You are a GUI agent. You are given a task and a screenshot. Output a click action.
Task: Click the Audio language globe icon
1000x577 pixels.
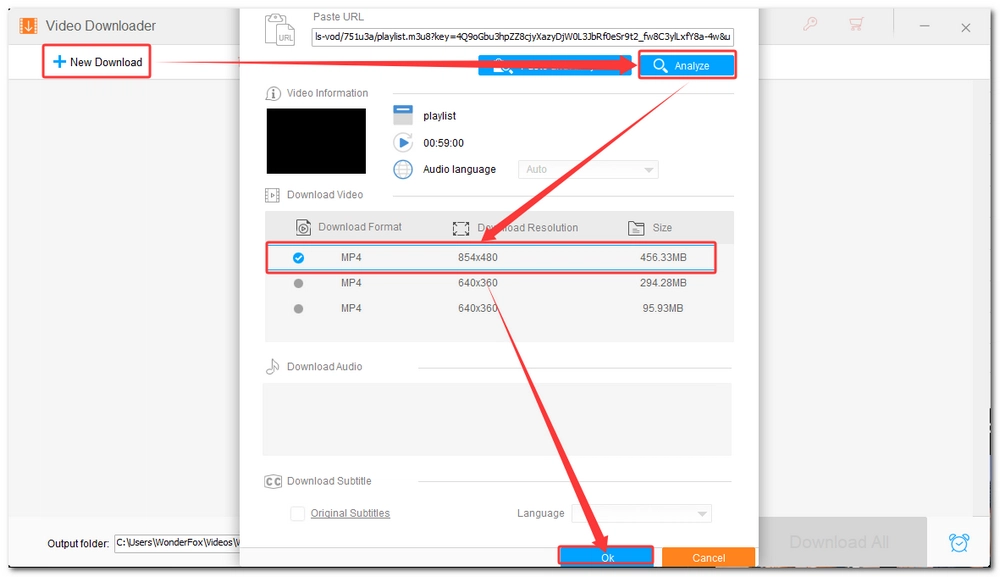(x=403, y=169)
